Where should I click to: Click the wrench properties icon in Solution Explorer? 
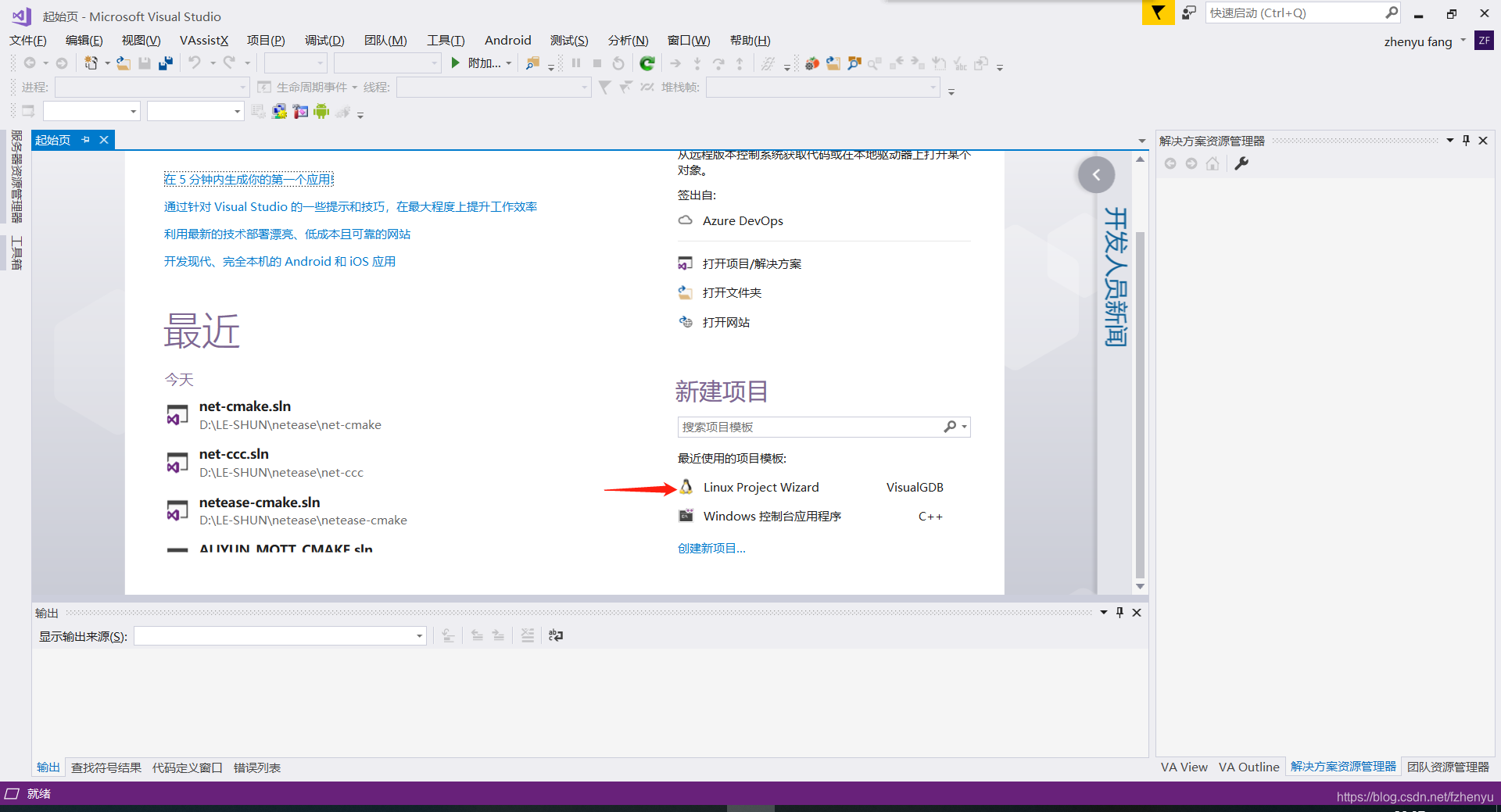tap(1241, 163)
